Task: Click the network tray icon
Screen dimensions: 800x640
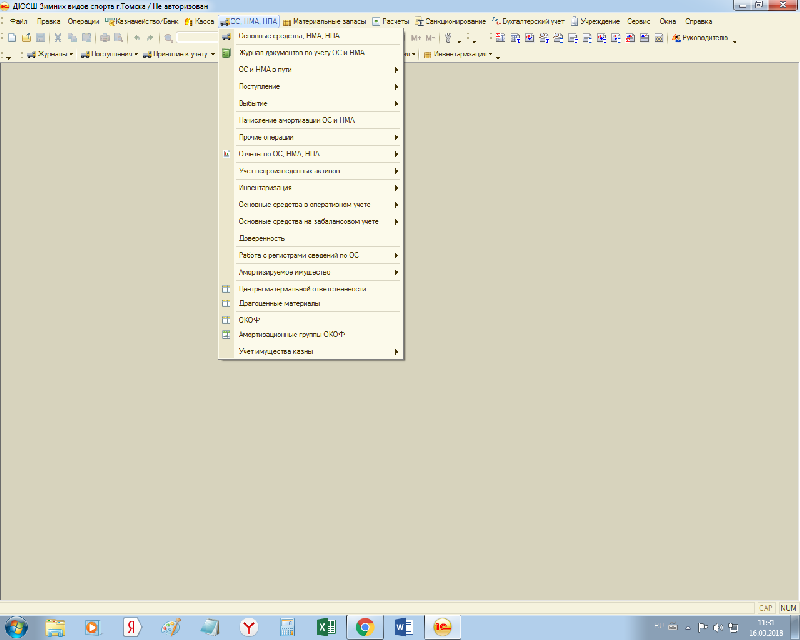Action: click(x=733, y=627)
